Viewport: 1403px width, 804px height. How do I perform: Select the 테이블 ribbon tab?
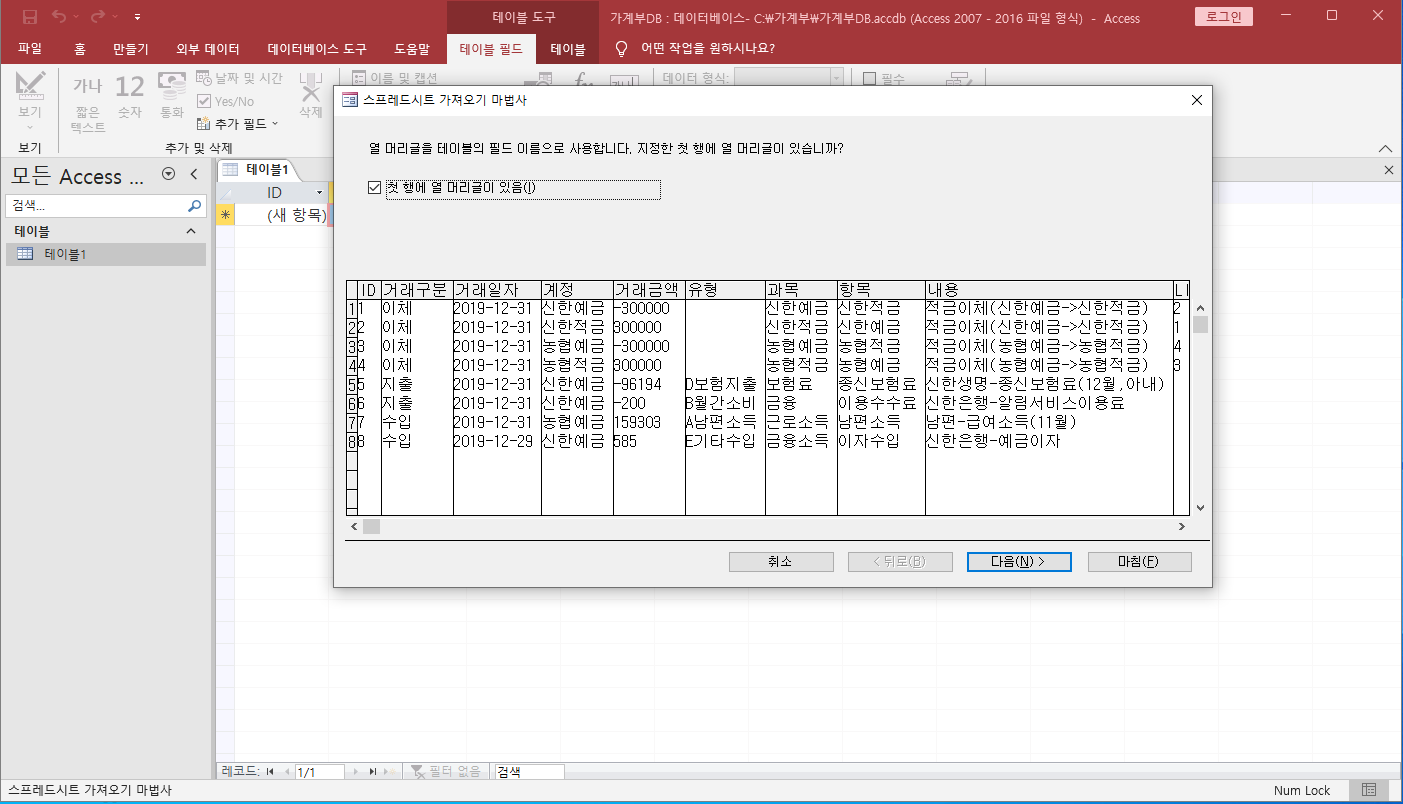click(568, 48)
